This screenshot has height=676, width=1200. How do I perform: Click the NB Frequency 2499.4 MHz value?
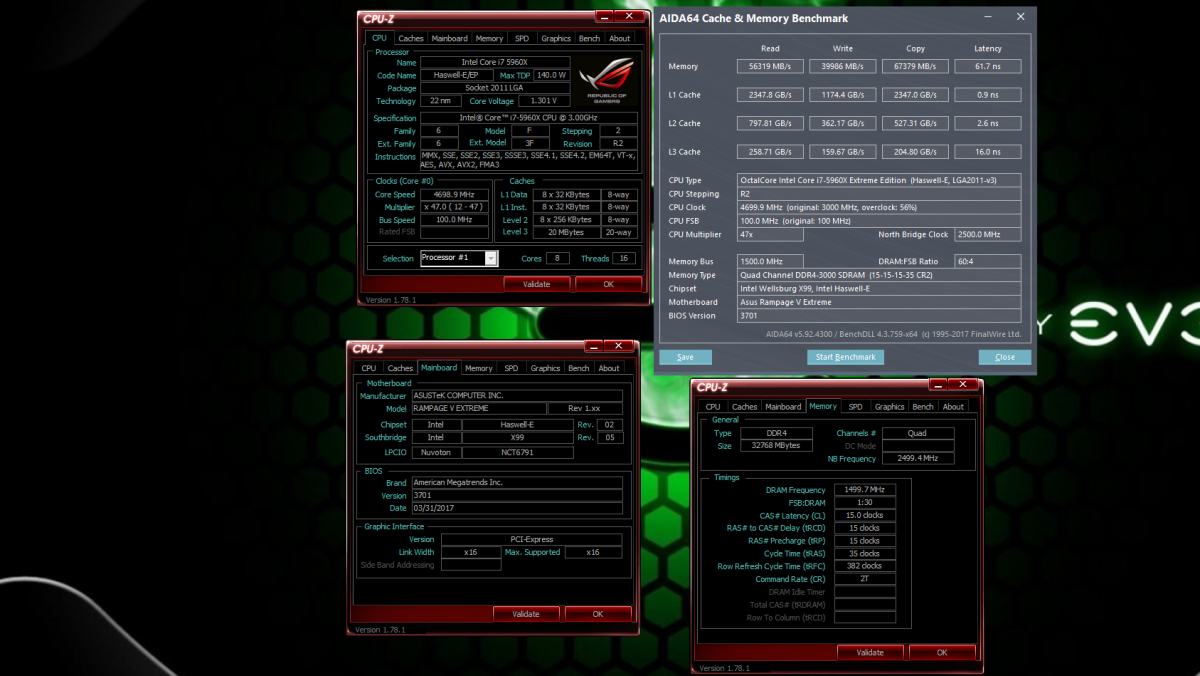tap(918, 458)
